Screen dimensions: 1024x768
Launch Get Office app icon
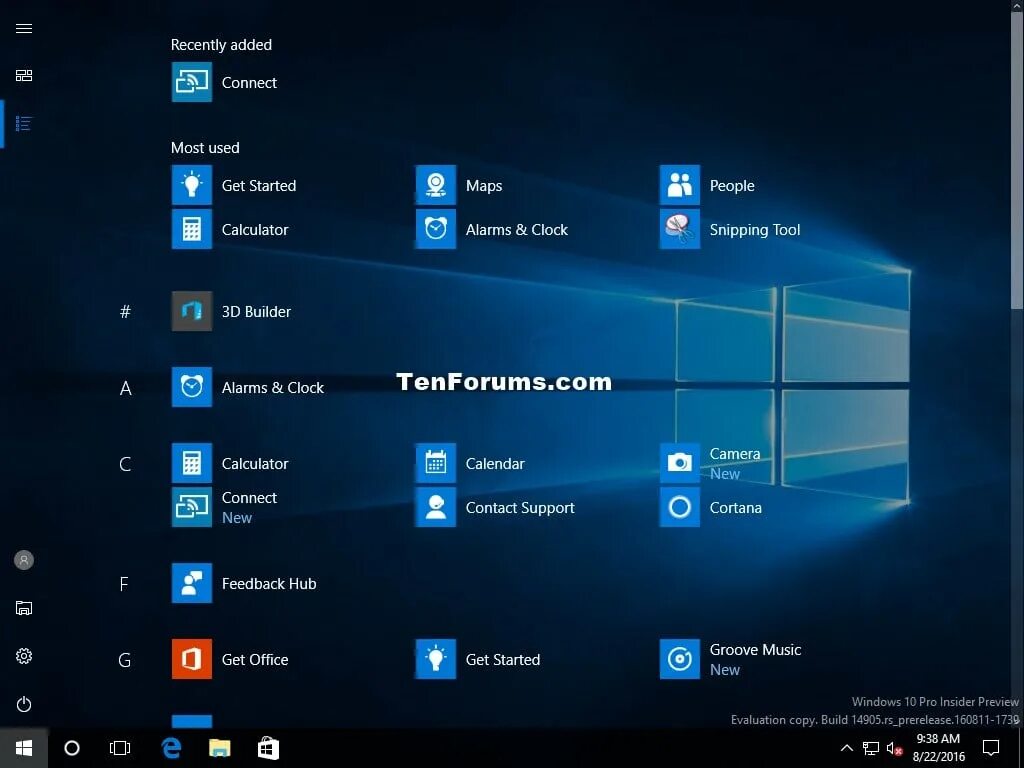(x=191, y=659)
